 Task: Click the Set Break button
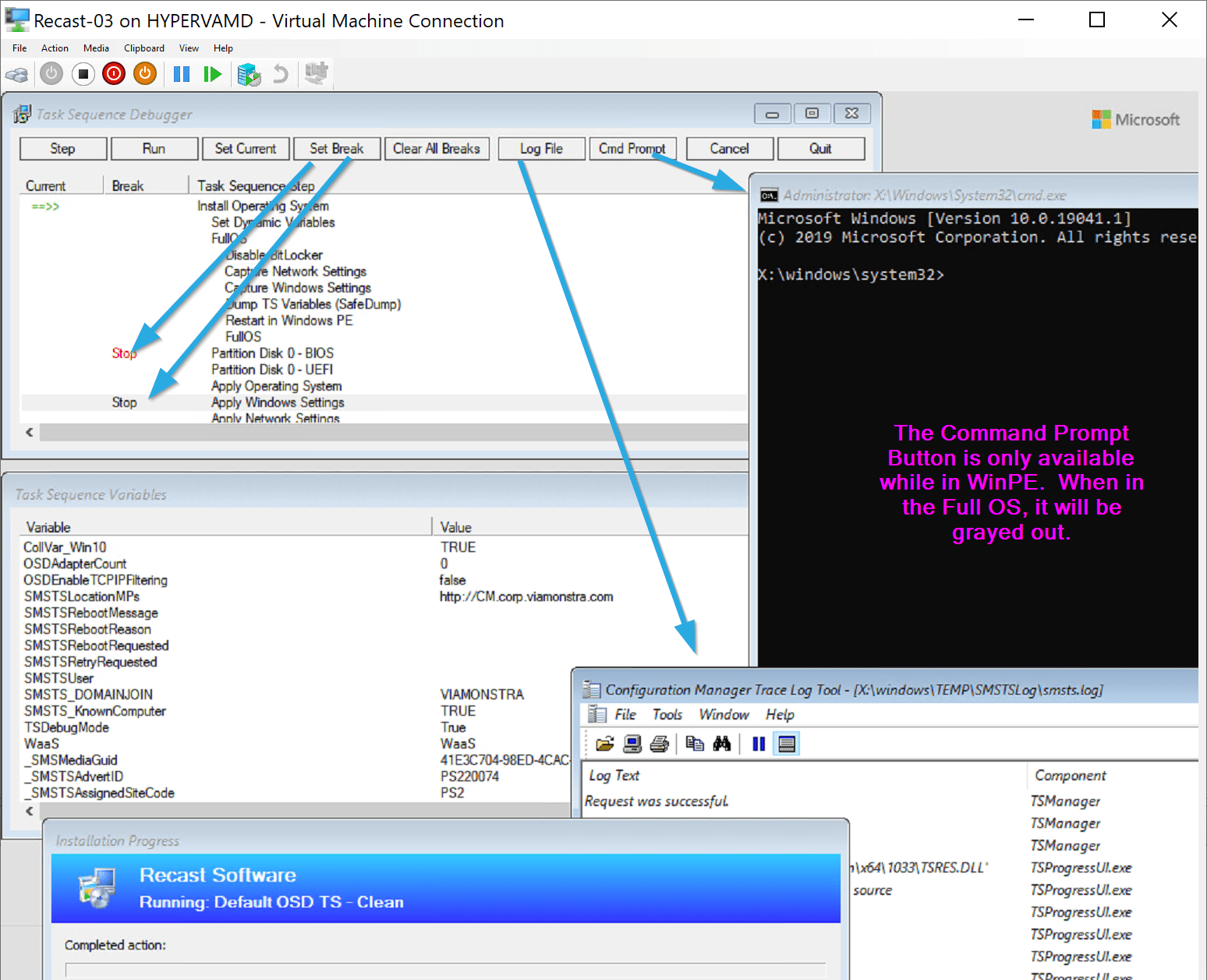pos(336,148)
